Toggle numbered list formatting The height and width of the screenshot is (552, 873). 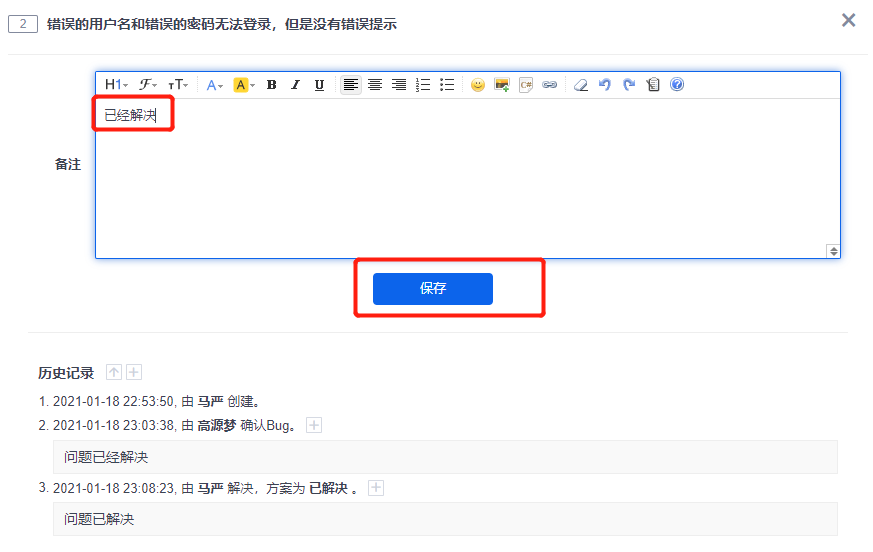(x=423, y=85)
